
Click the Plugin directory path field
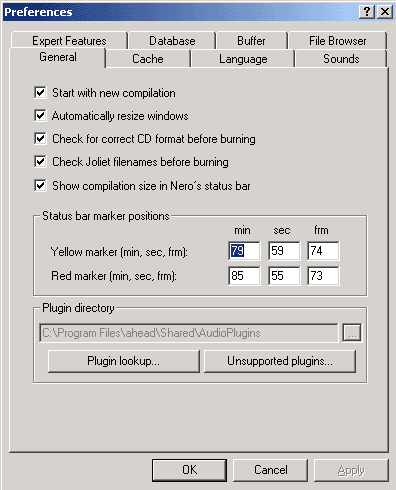click(x=189, y=333)
